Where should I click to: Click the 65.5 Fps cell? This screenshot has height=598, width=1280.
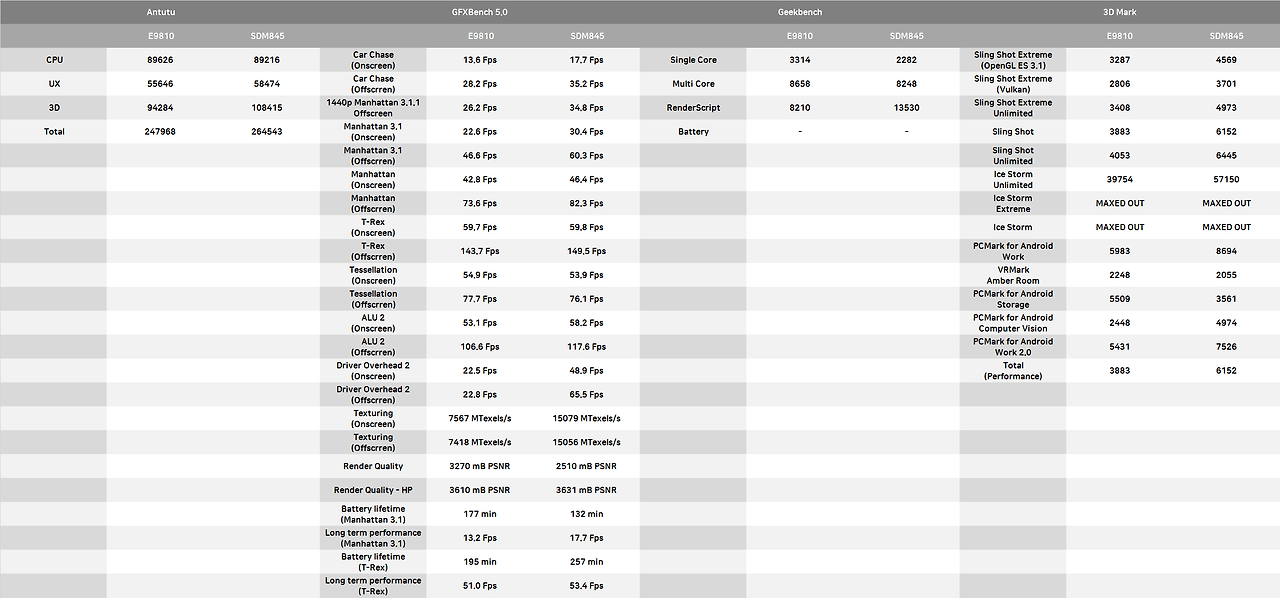point(586,395)
